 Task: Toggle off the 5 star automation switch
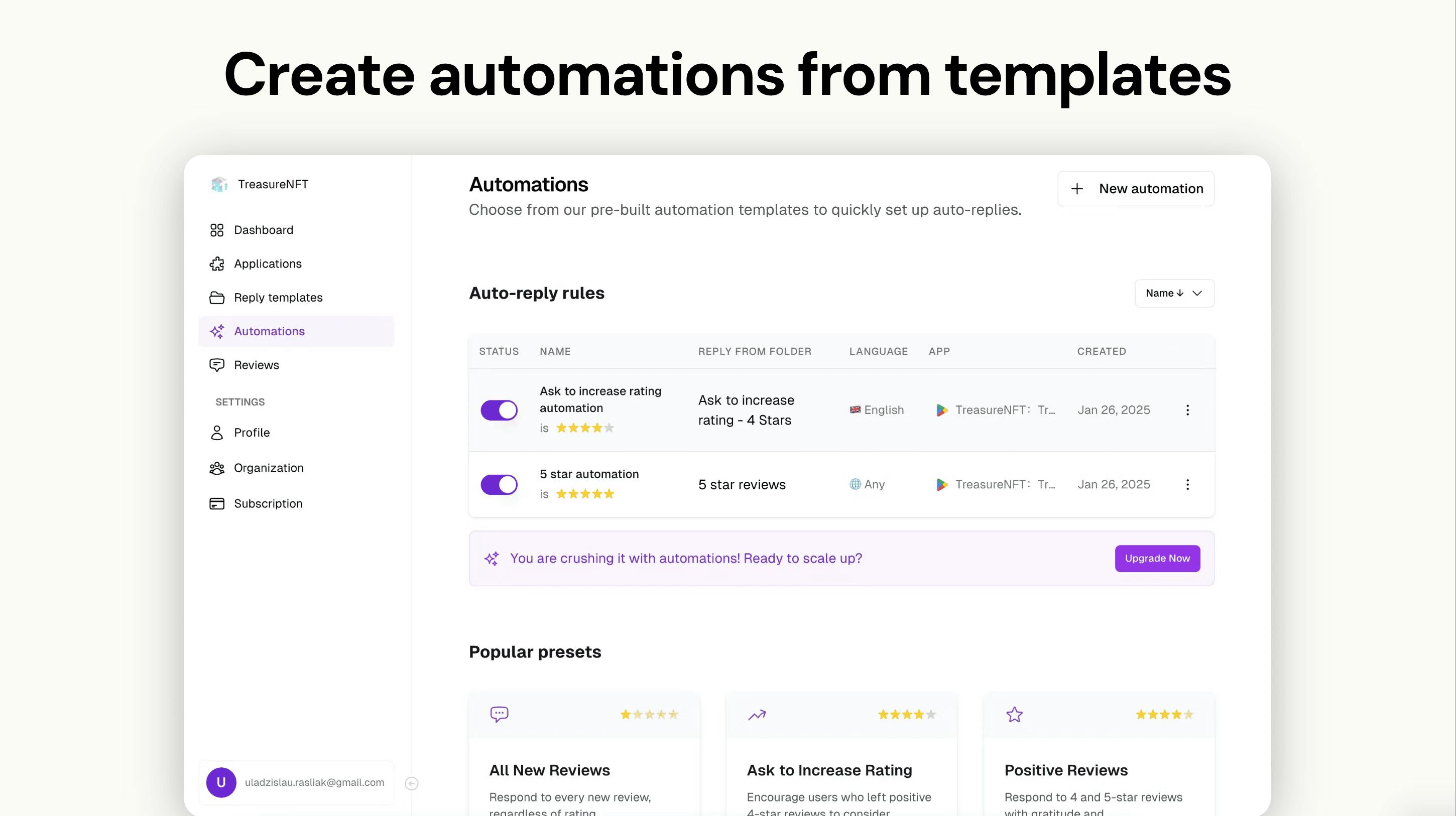pos(499,485)
